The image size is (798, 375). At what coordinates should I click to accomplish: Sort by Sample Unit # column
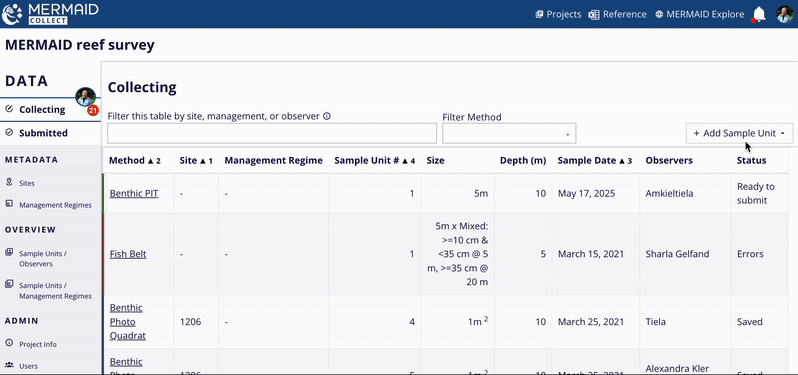coord(375,160)
